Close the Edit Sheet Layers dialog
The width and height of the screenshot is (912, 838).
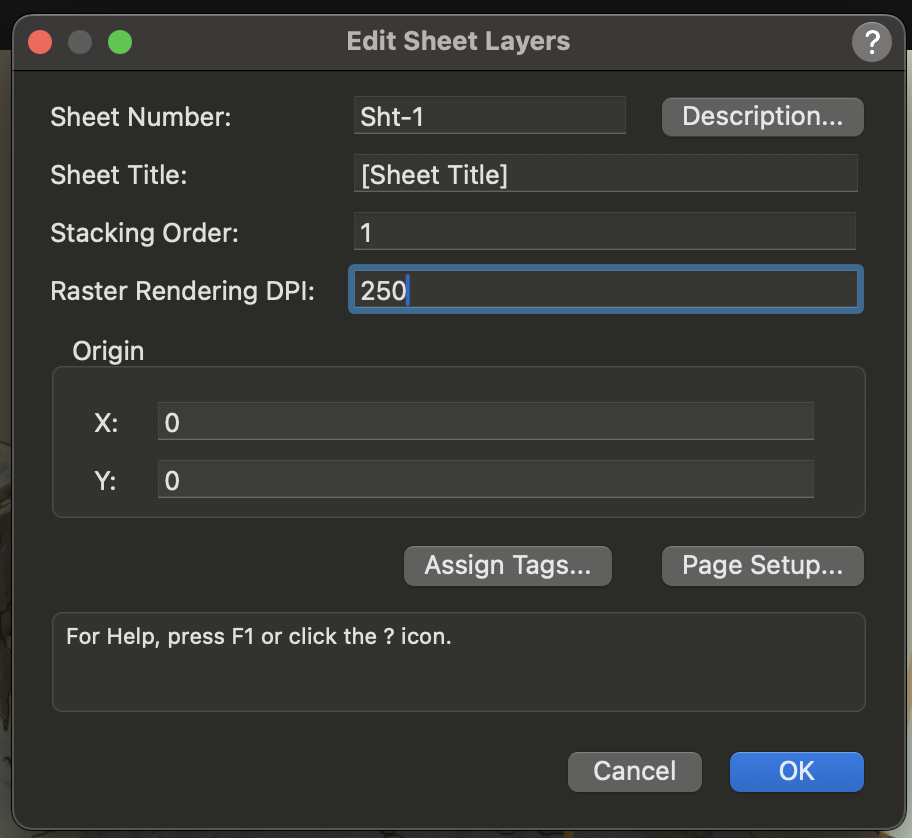(x=40, y=42)
